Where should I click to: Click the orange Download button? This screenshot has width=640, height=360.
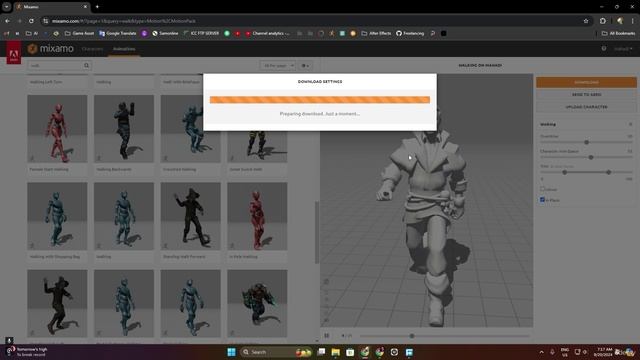pyautogui.click(x=586, y=82)
